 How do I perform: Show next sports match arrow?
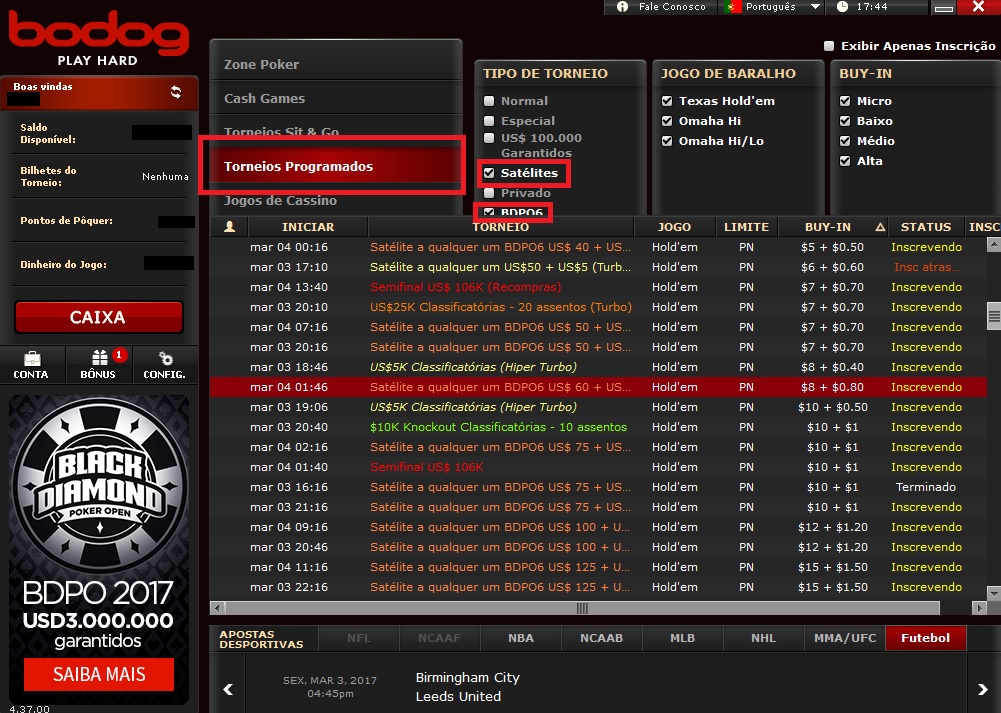coord(982,689)
